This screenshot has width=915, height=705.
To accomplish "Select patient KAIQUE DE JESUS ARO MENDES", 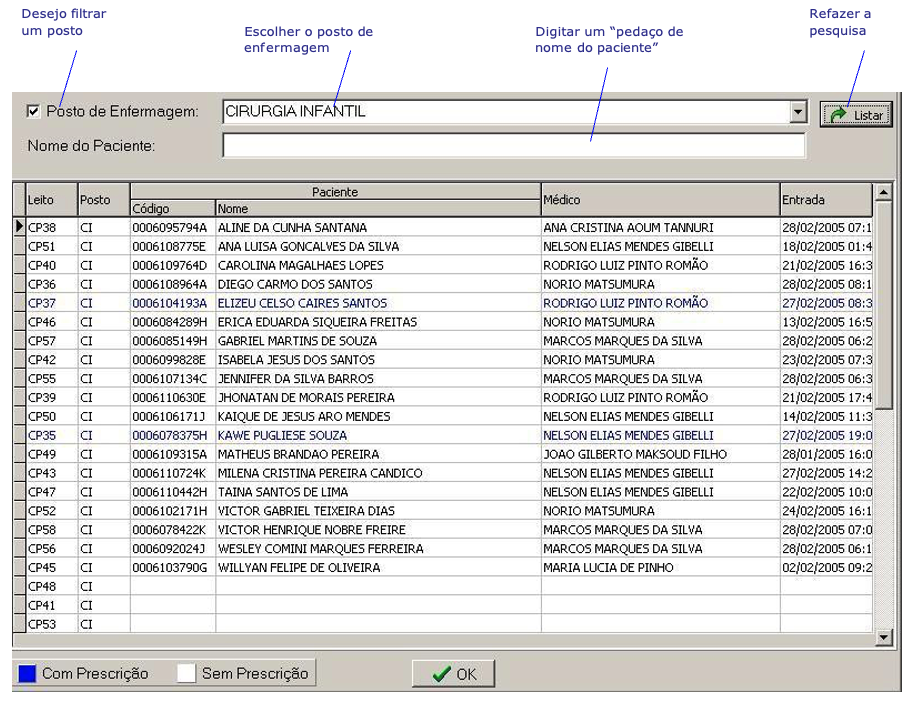I will (x=304, y=417).
